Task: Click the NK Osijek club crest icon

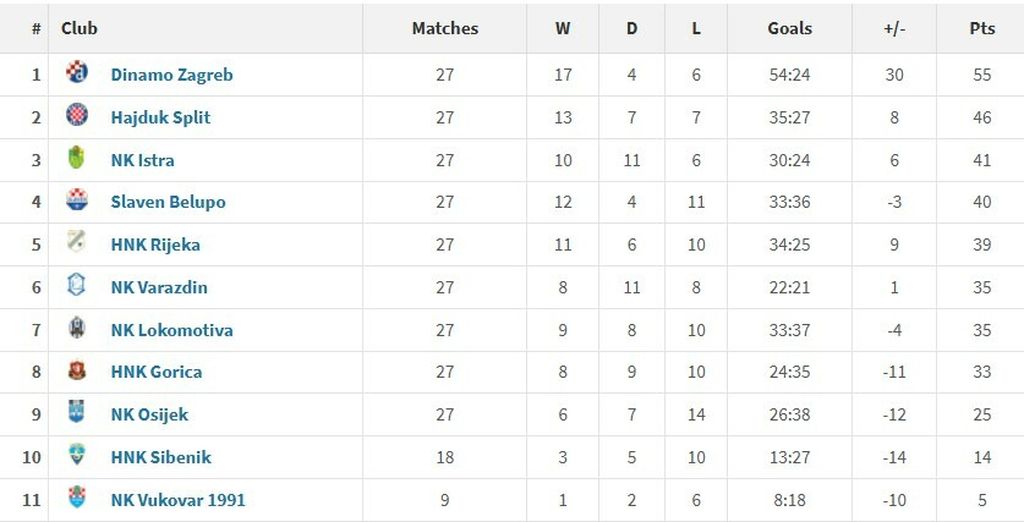Action: pyautogui.click(x=77, y=412)
